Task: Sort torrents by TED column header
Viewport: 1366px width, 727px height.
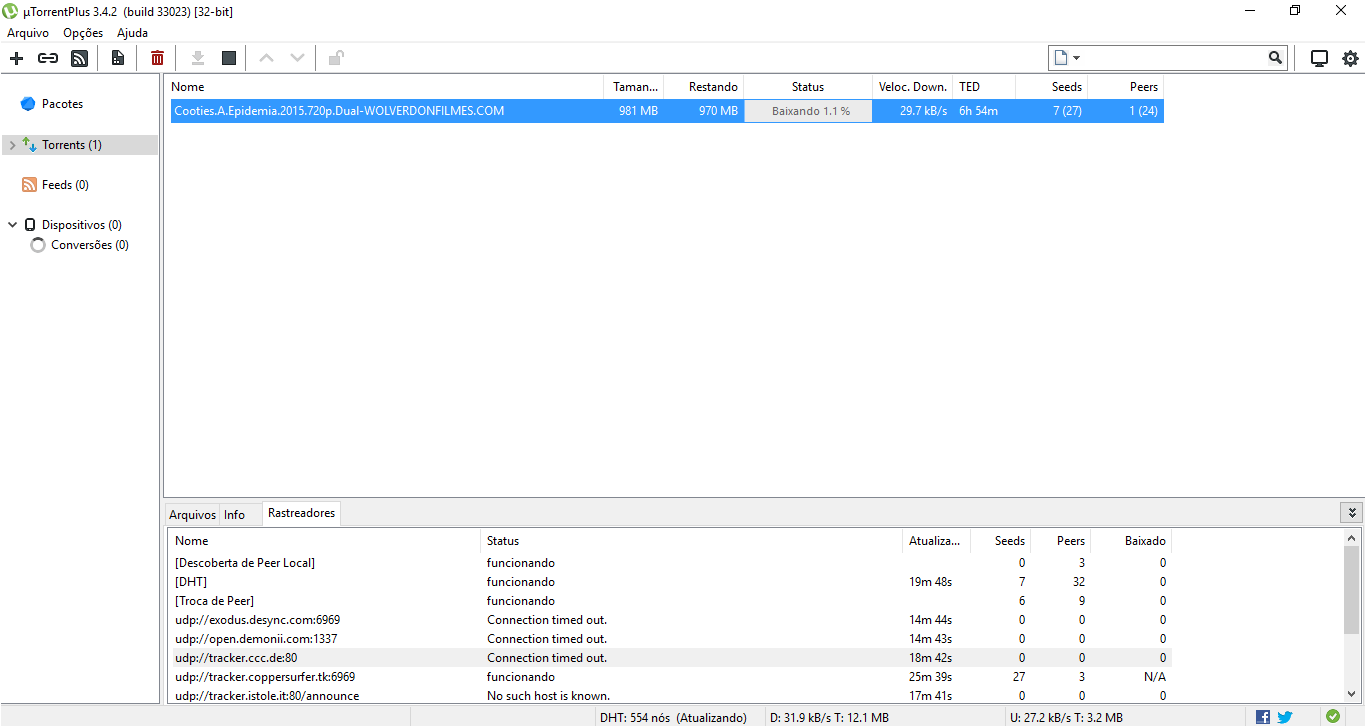Action: [984, 87]
